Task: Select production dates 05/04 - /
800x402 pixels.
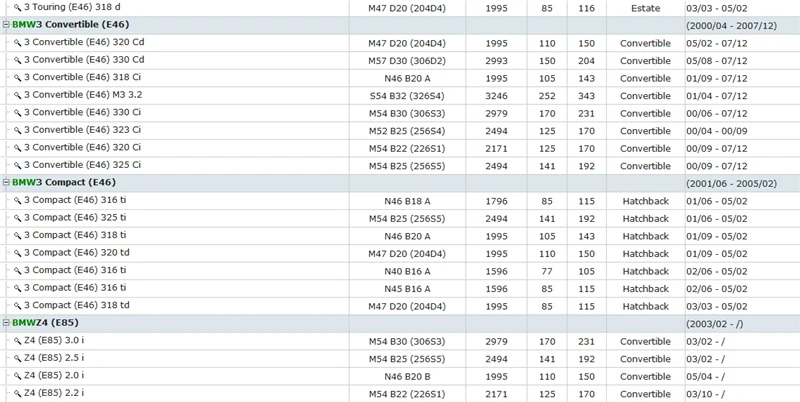Action: point(705,376)
